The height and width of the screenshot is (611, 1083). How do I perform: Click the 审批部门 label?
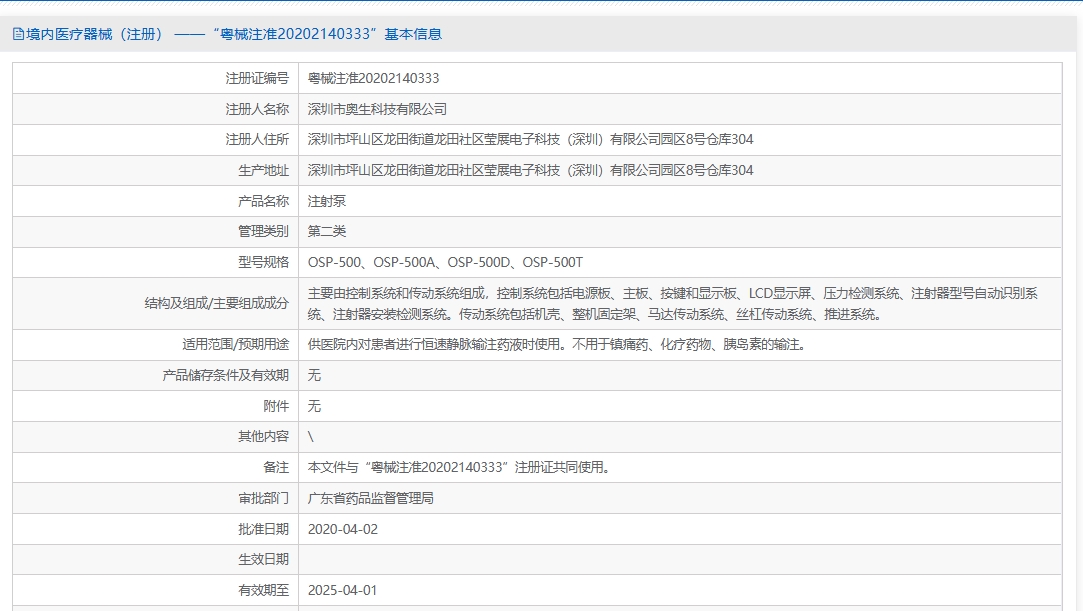263,498
